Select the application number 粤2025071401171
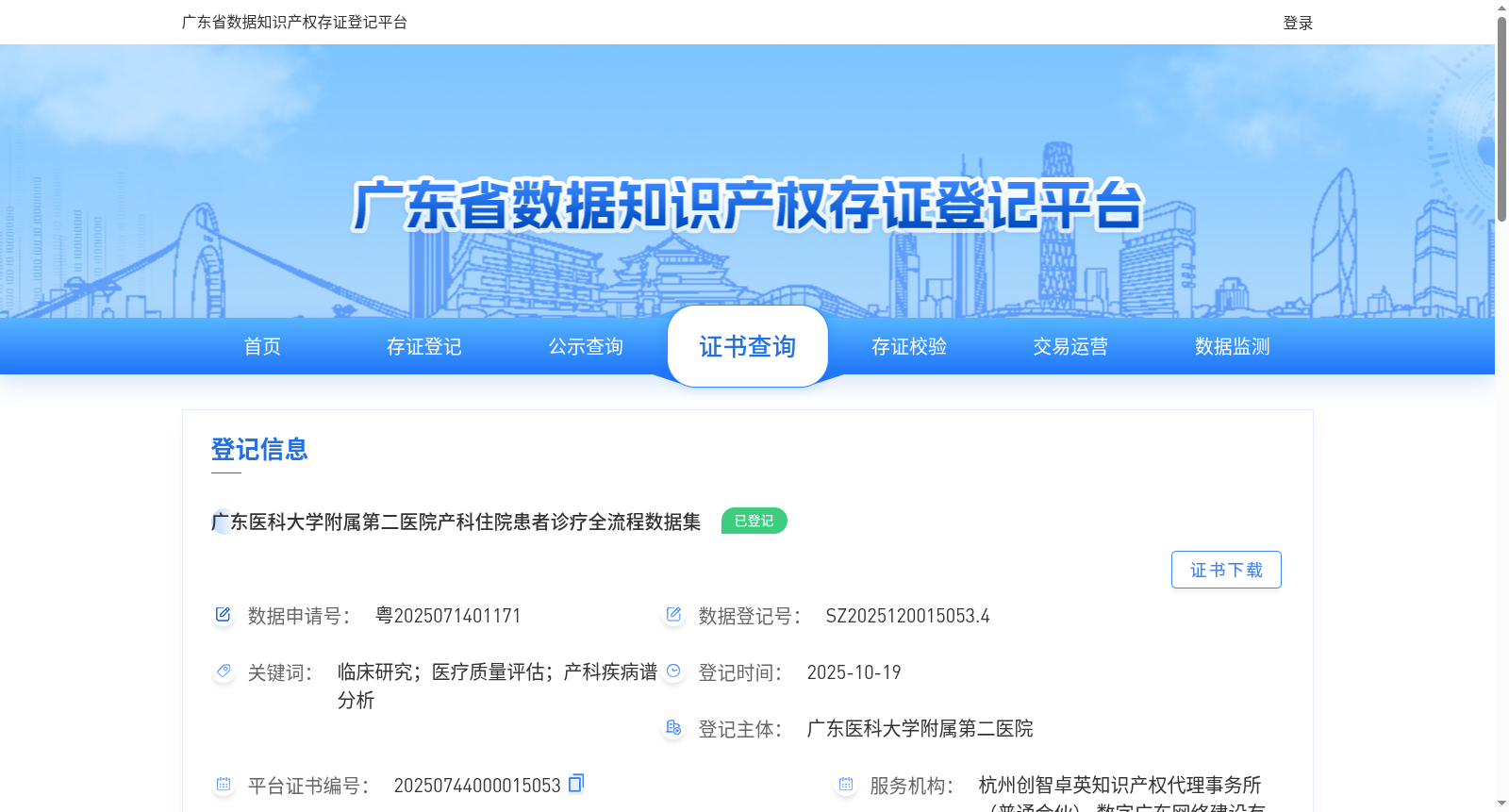This screenshot has height=812, width=1509. click(448, 616)
